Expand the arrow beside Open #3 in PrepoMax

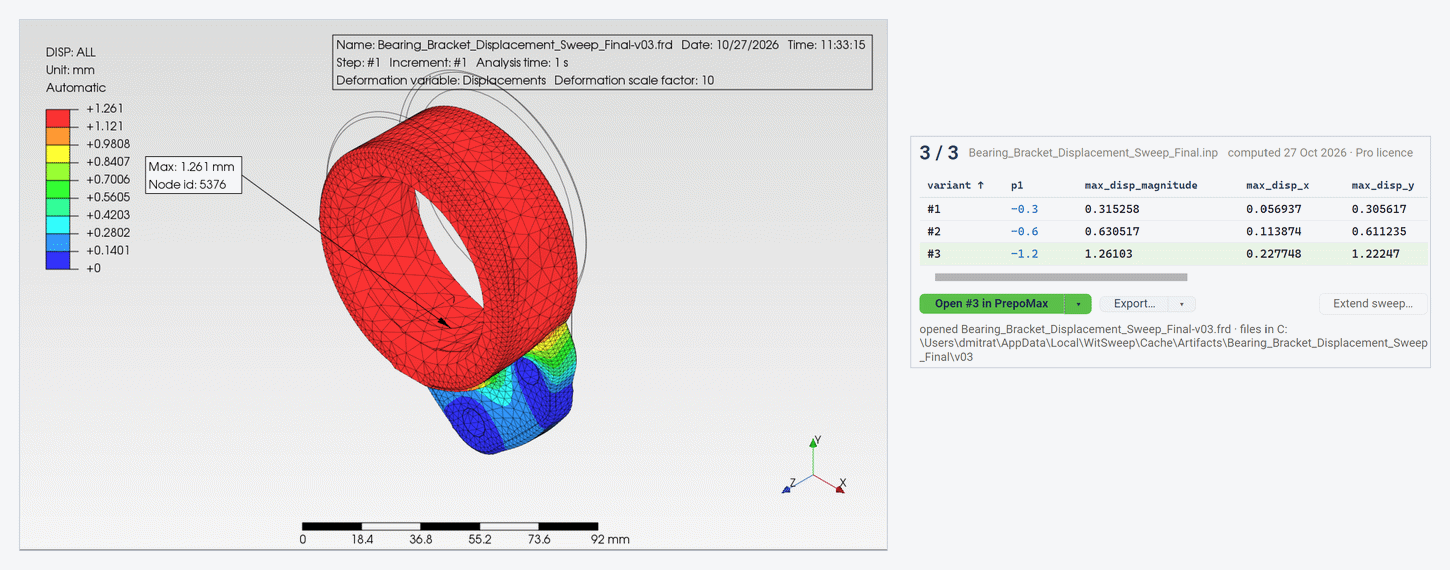(1078, 303)
